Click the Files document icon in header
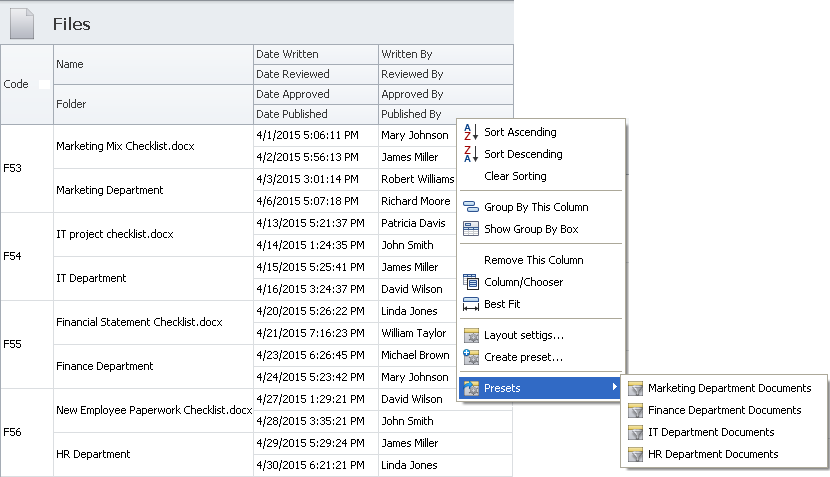The height and width of the screenshot is (477, 830). pos(23,22)
